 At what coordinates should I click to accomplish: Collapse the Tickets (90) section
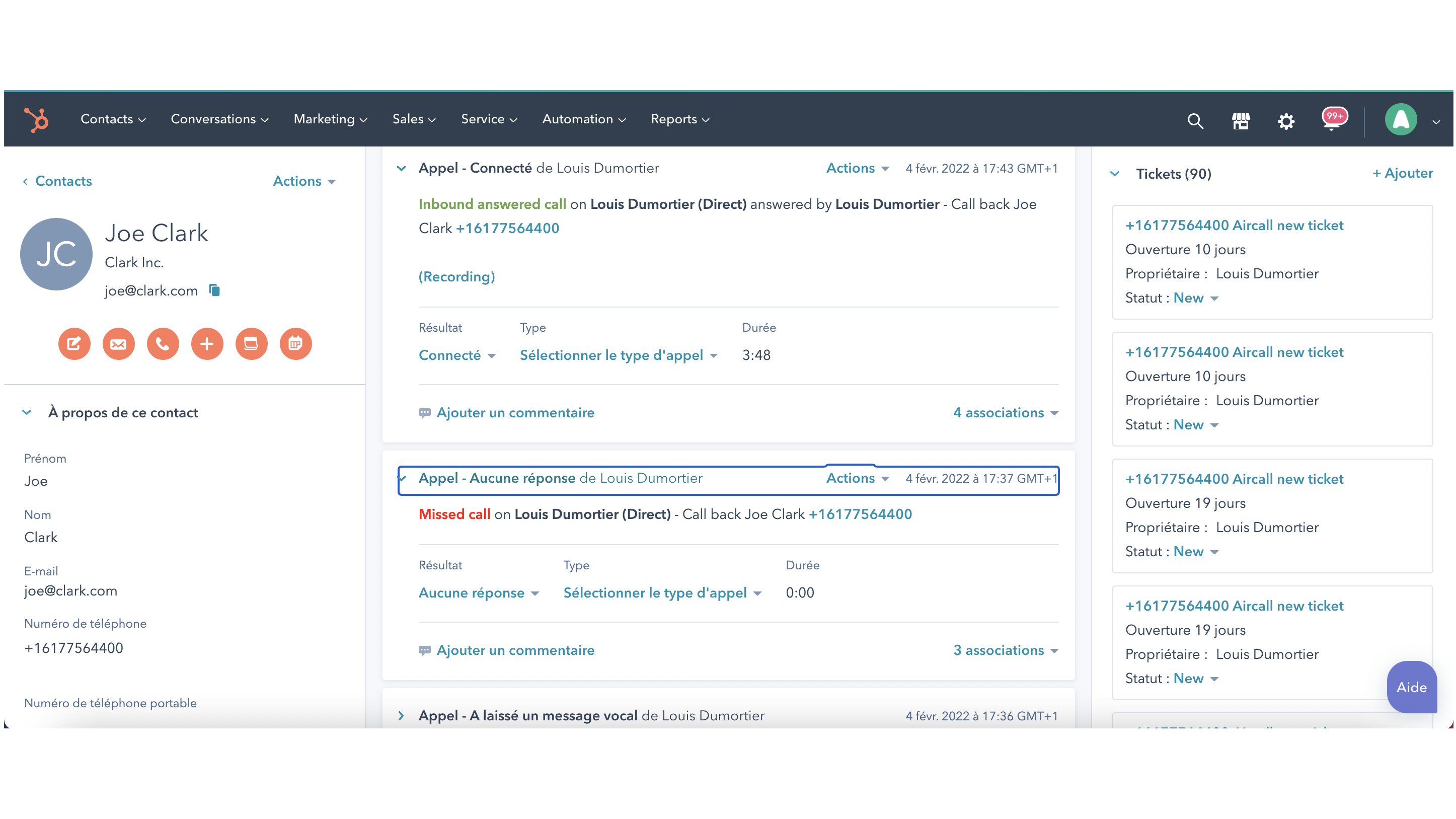(x=1115, y=174)
